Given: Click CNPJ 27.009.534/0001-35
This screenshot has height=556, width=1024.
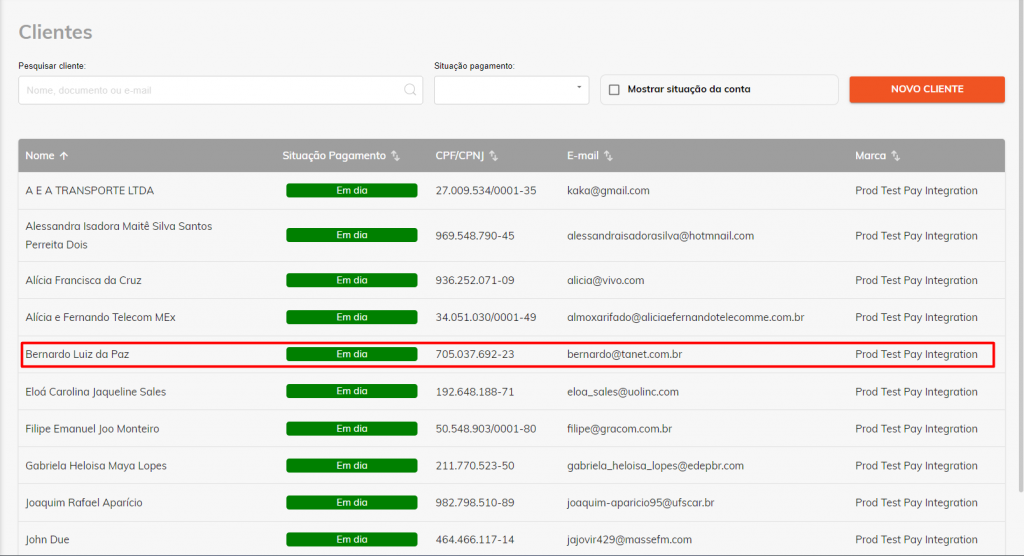Looking at the screenshot, I should tap(486, 191).
